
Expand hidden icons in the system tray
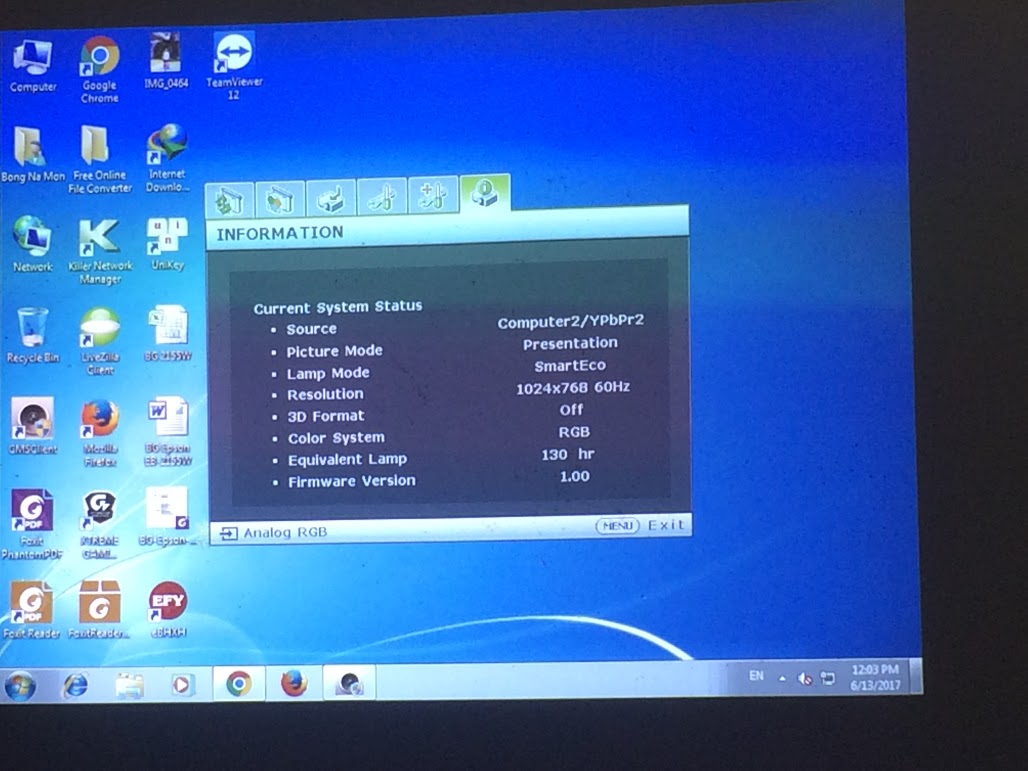pos(784,677)
